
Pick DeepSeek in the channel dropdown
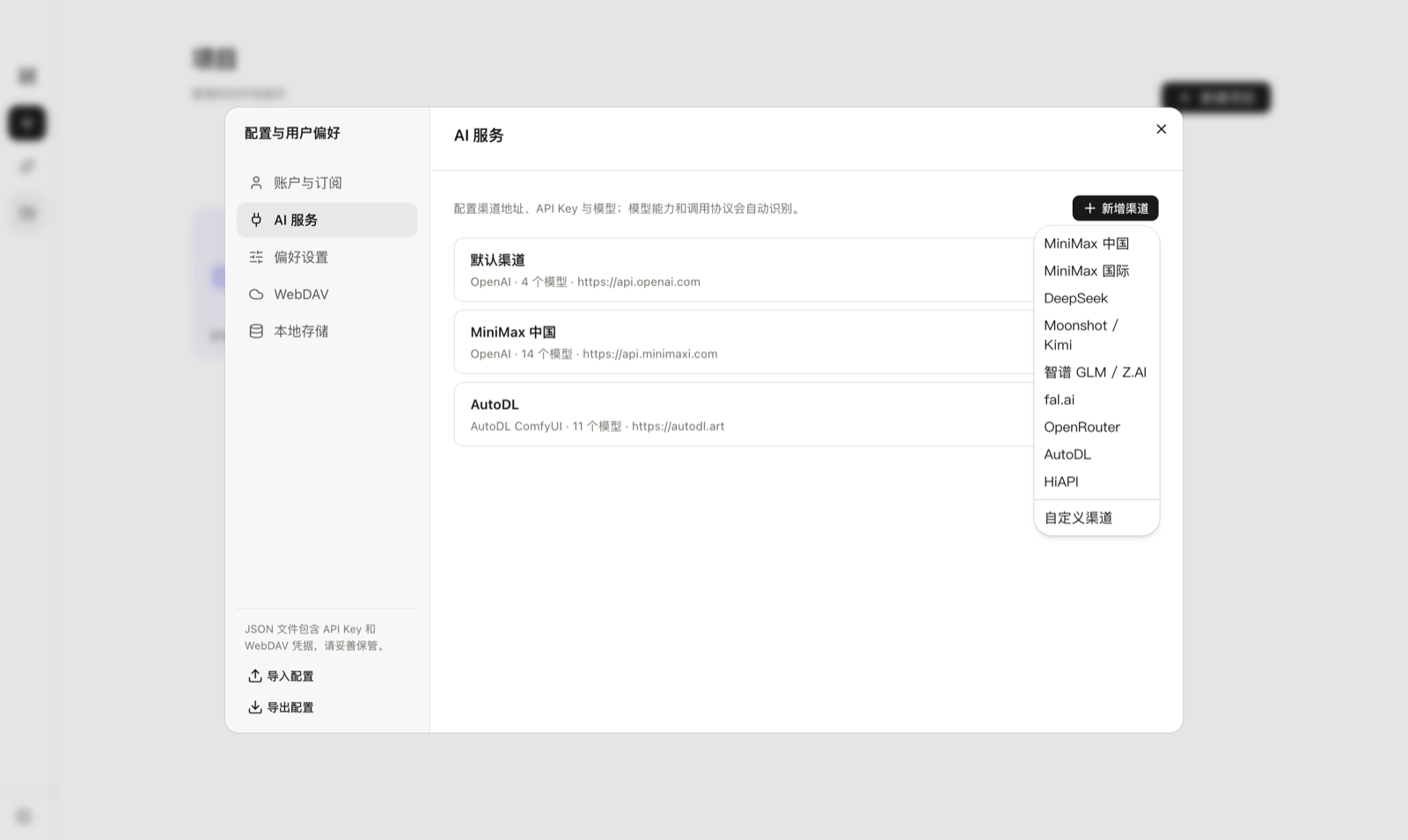[1096, 298]
